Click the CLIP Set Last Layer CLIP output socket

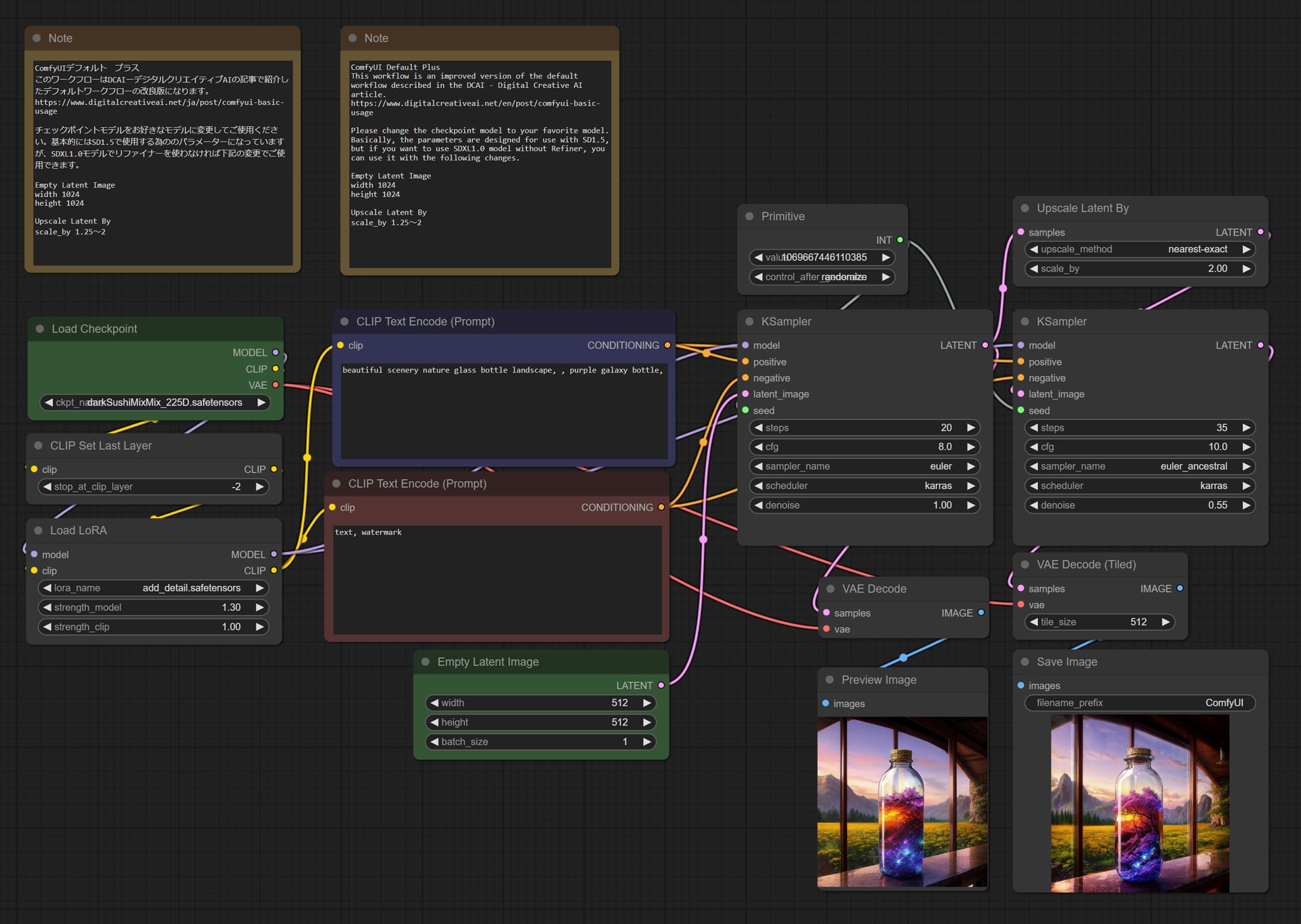(274, 469)
